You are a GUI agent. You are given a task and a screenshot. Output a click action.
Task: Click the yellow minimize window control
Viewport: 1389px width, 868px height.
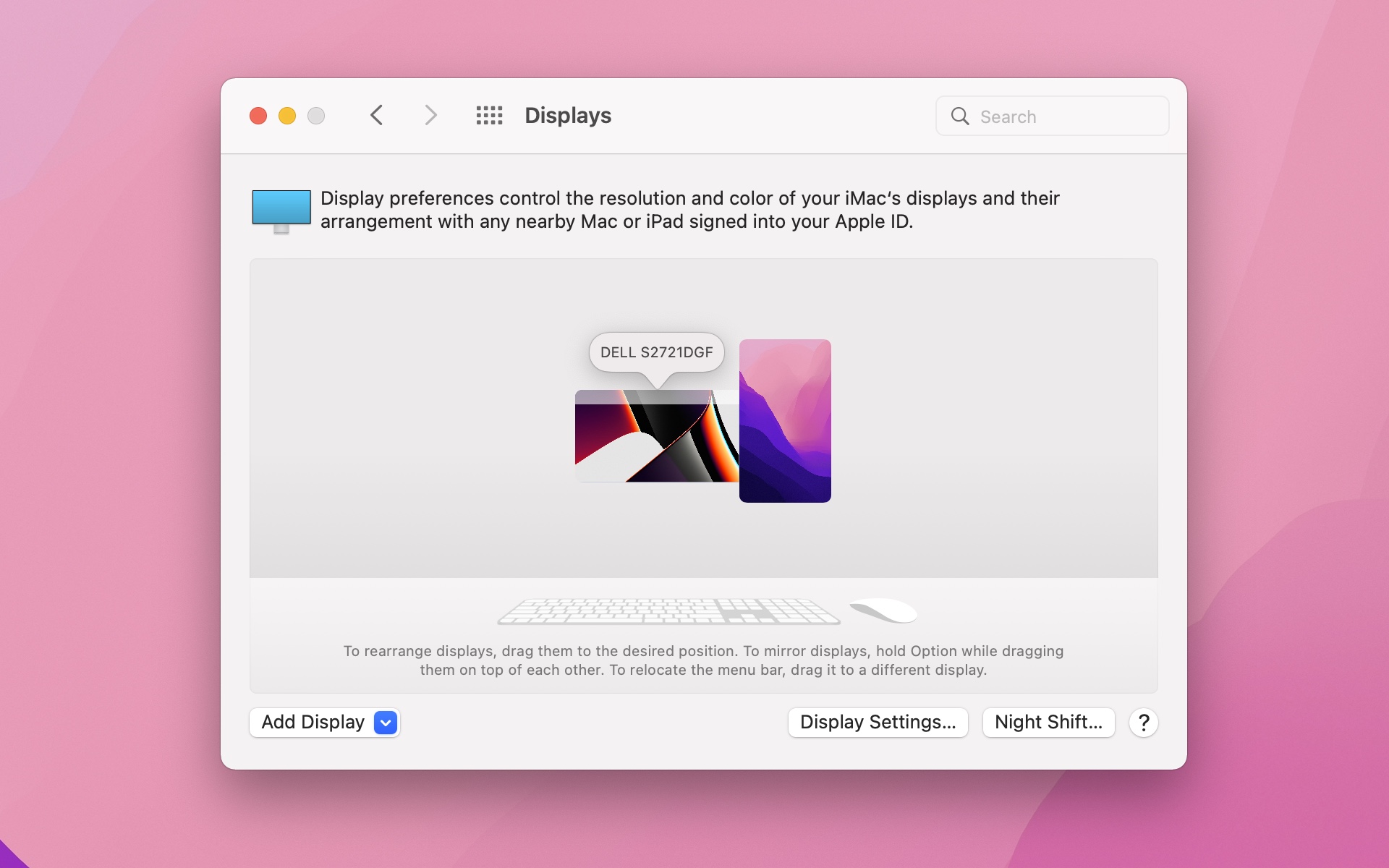(287, 116)
